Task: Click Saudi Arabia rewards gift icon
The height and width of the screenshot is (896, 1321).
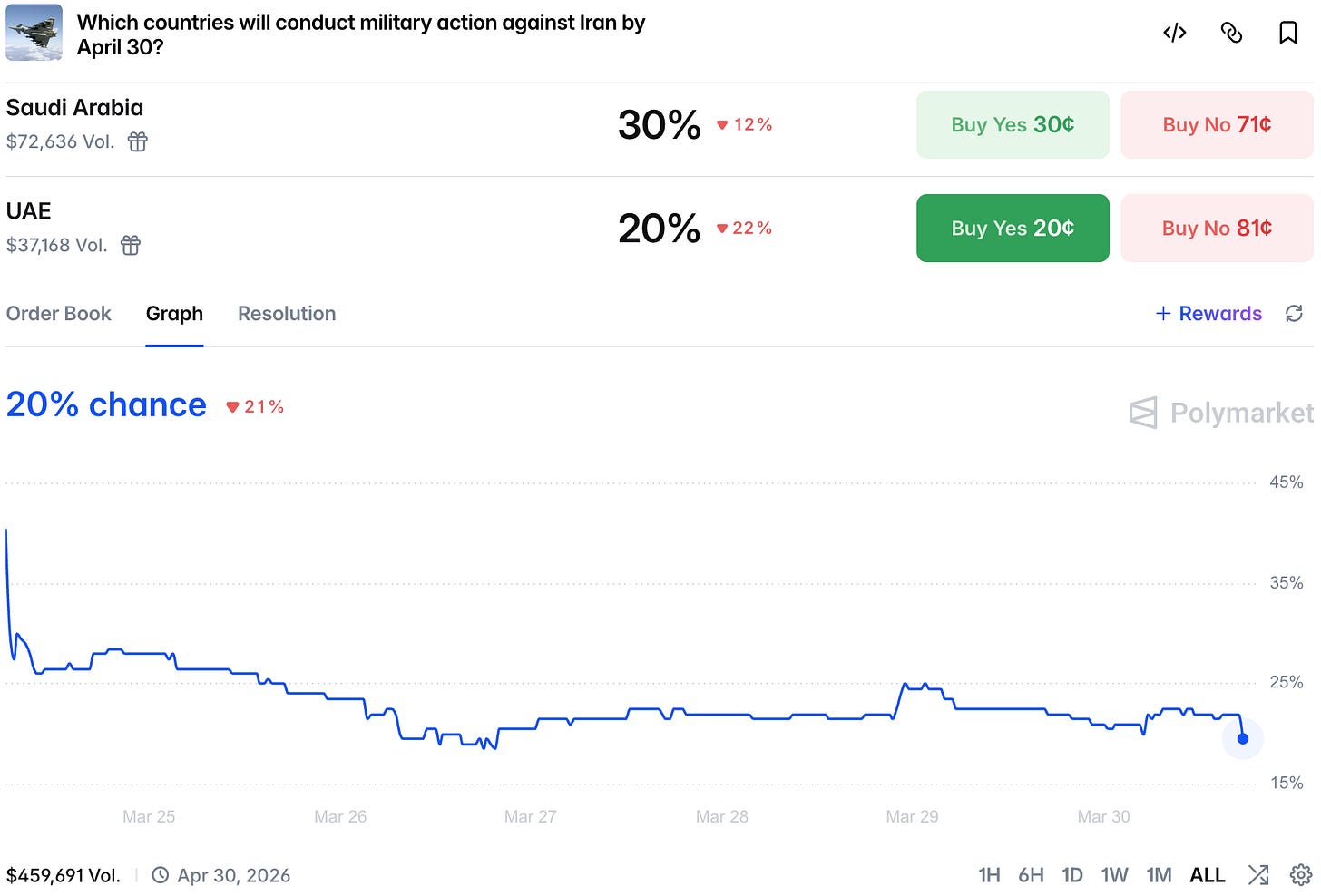Action: pyautogui.click(x=137, y=141)
